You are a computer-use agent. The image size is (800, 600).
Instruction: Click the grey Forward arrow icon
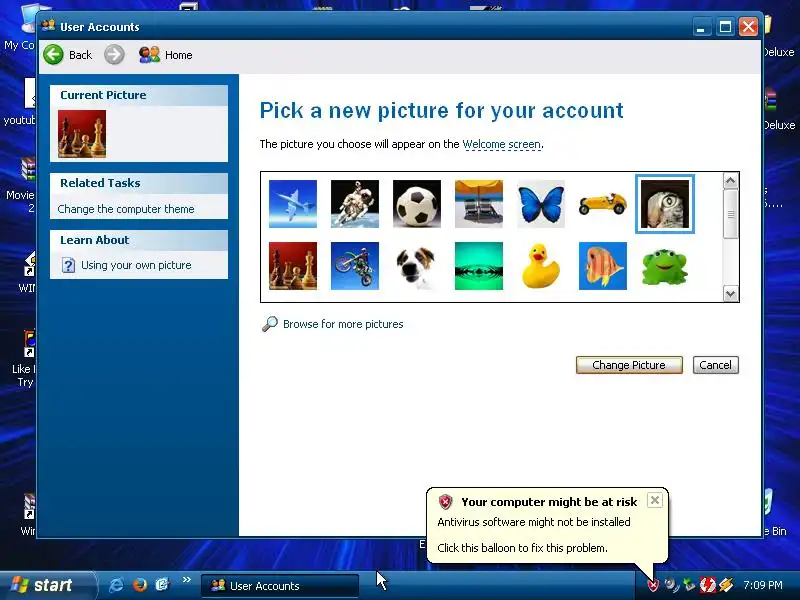coord(114,55)
